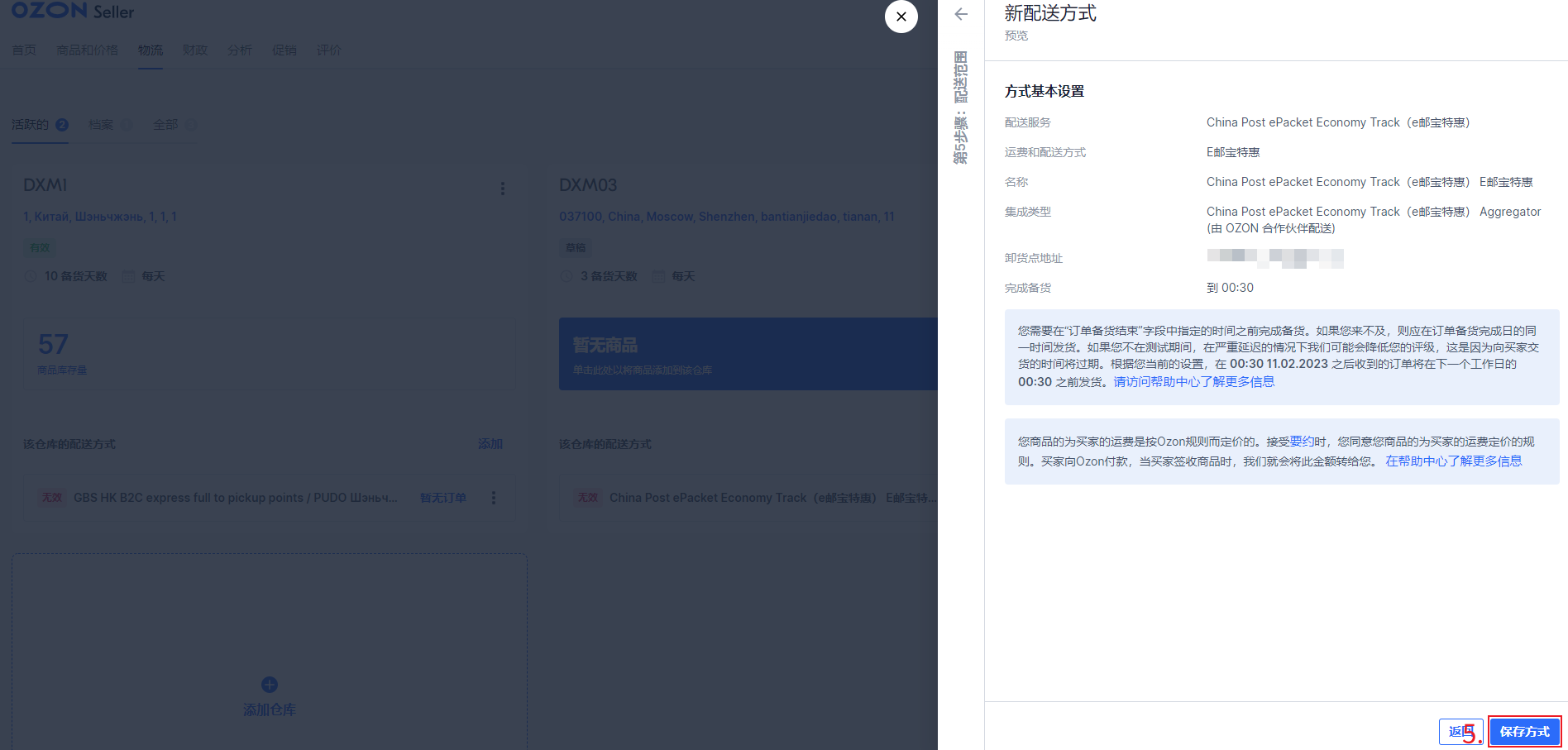Click the plus icon to add a warehouse
Image resolution: width=1568 pixels, height=750 pixels.
270,685
